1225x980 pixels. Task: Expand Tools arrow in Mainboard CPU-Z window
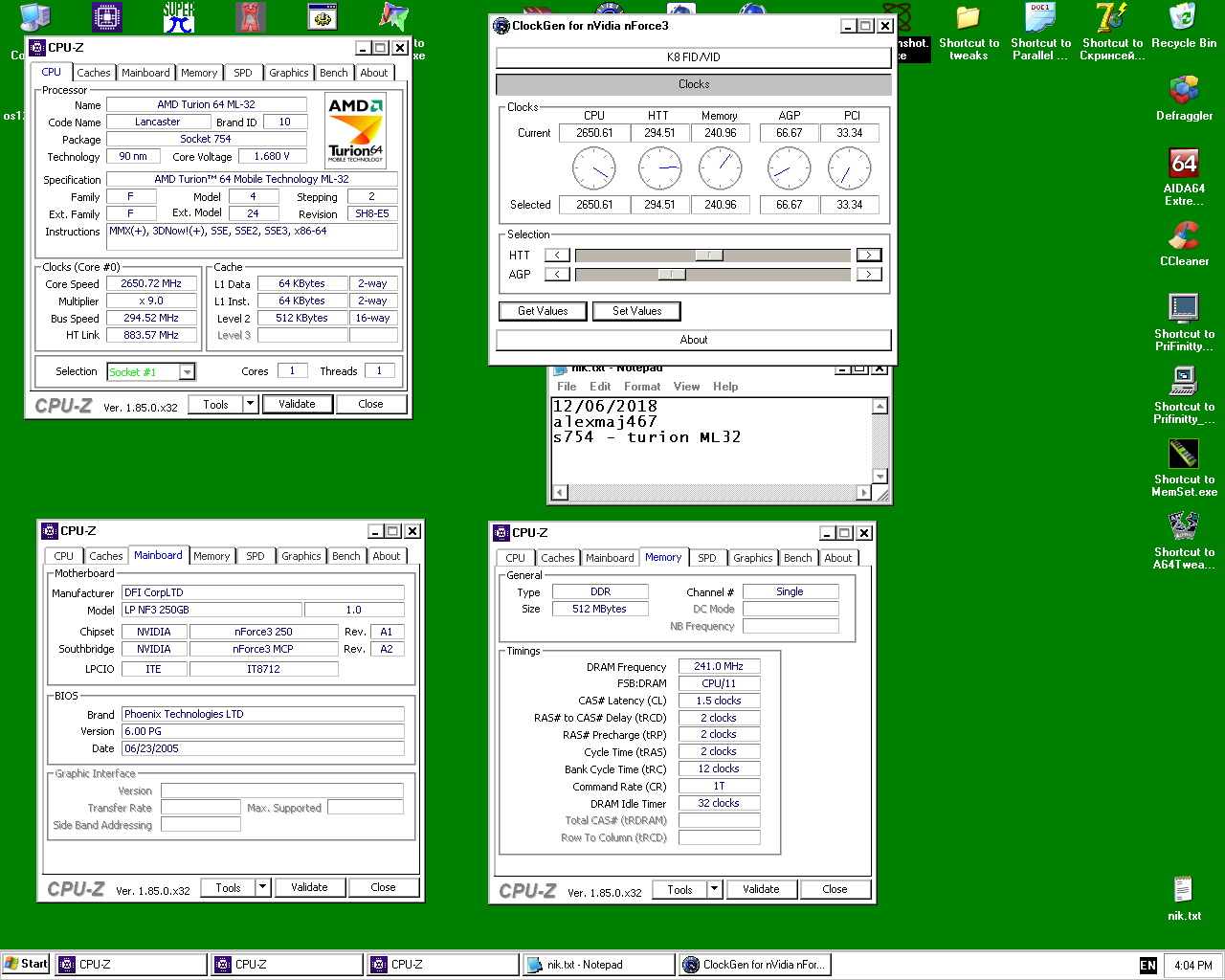(x=263, y=887)
